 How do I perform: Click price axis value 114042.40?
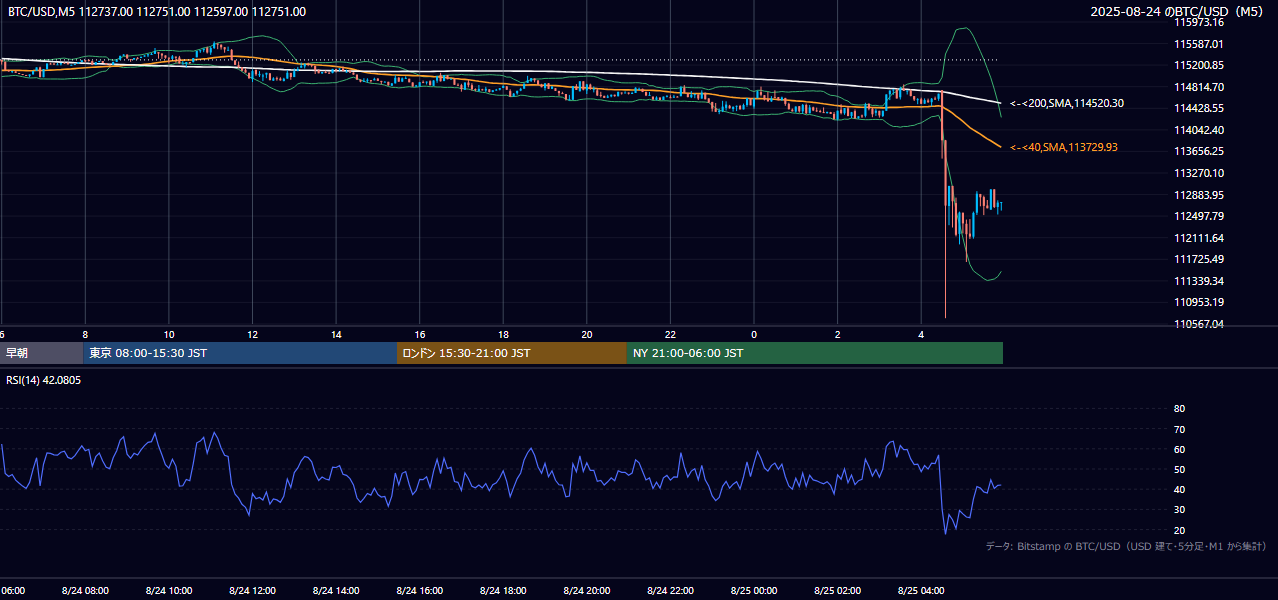point(1199,130)
